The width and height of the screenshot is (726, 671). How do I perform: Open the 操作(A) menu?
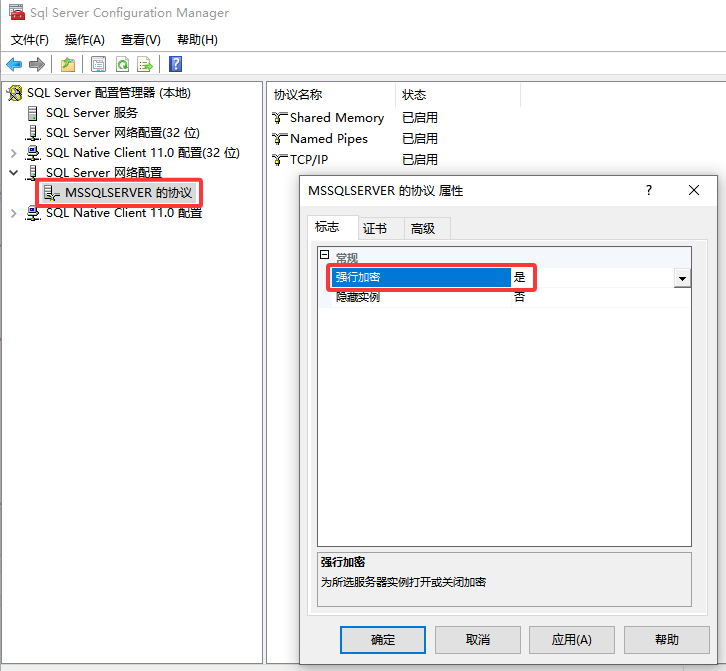click(x=84, y=40)
